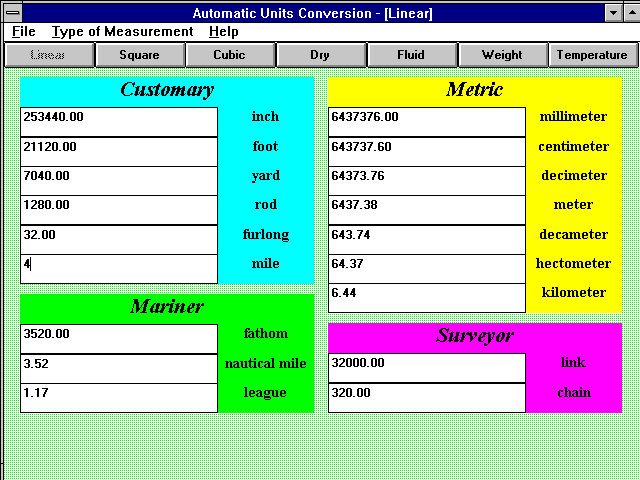The width and height of the screenshot is (640, 480).
Task: Open the window control menu box
Action: click(11, 12)
